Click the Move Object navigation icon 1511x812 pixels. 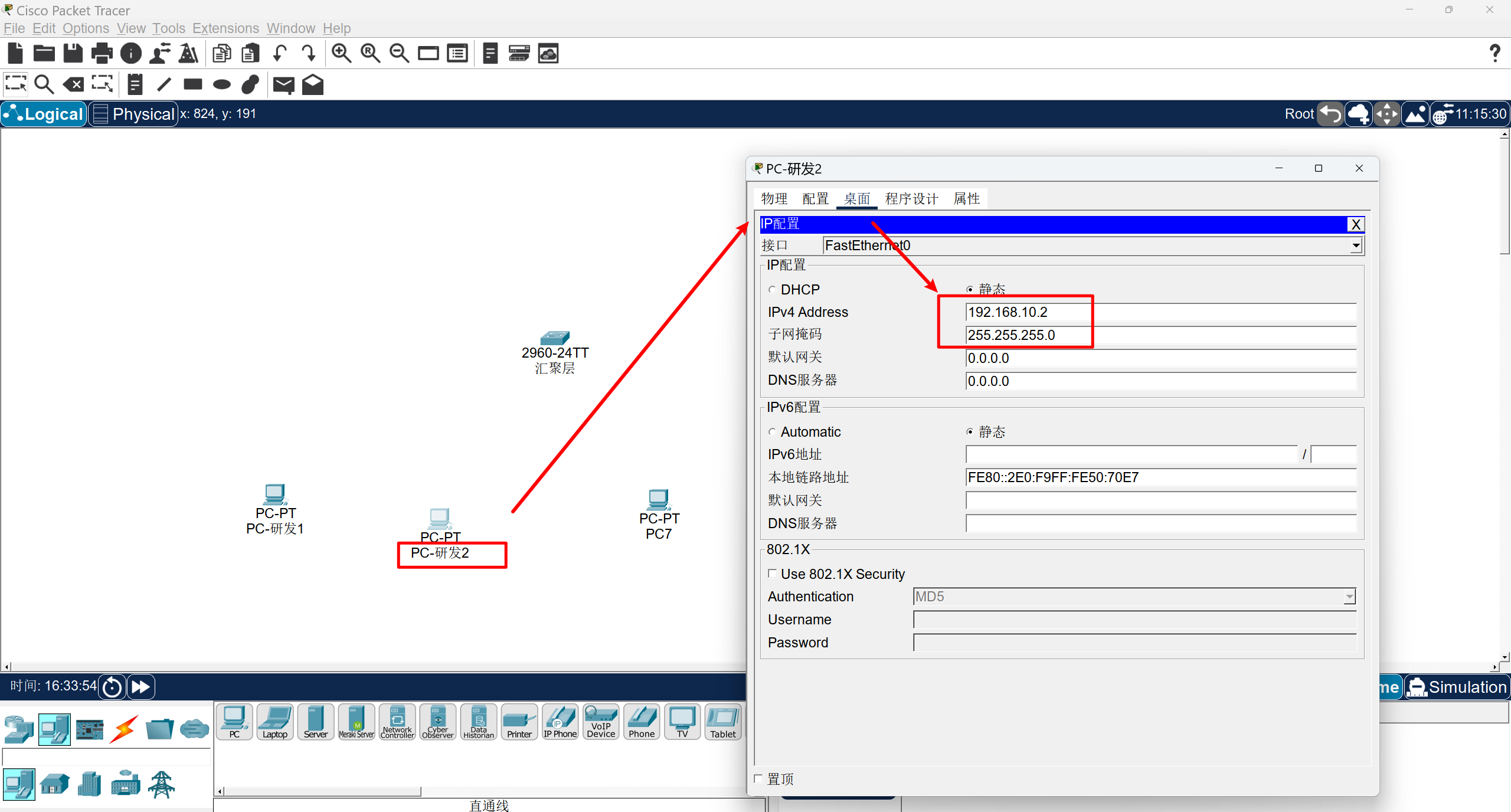coord(1386,114)
